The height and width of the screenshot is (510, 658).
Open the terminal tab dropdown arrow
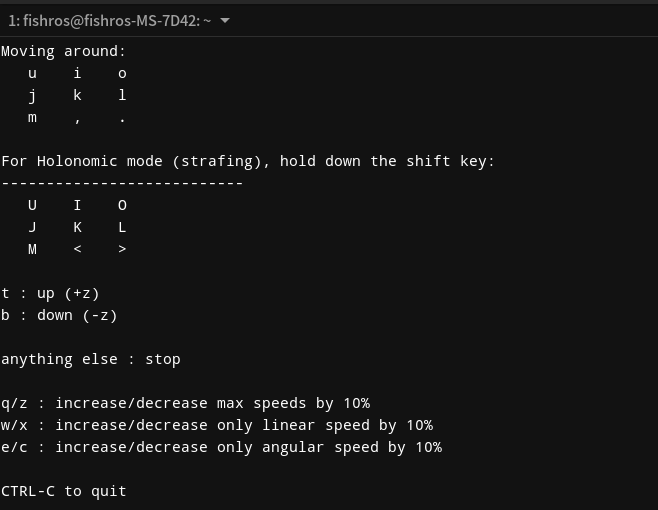(225, 20)
